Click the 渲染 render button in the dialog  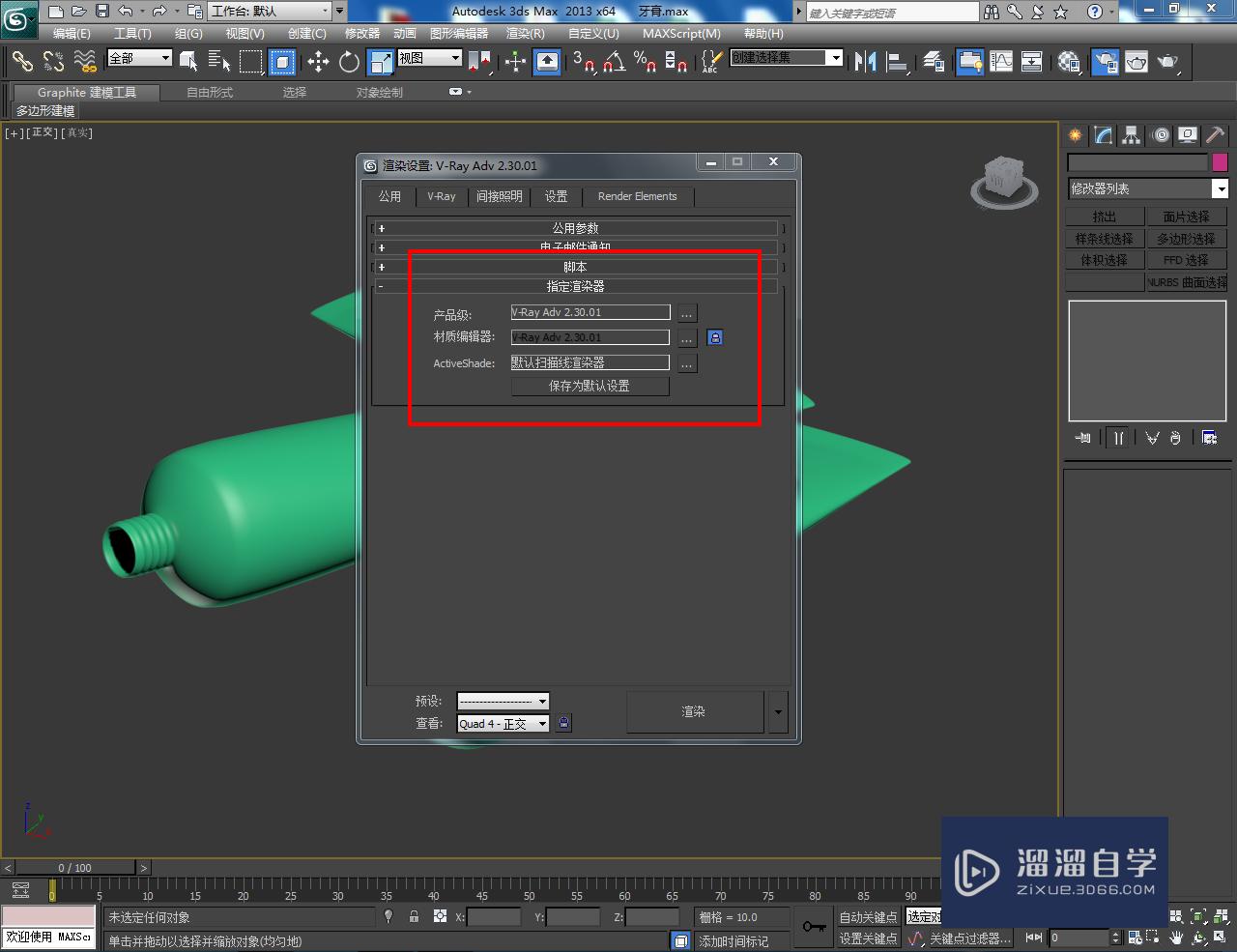coord(694,711)
